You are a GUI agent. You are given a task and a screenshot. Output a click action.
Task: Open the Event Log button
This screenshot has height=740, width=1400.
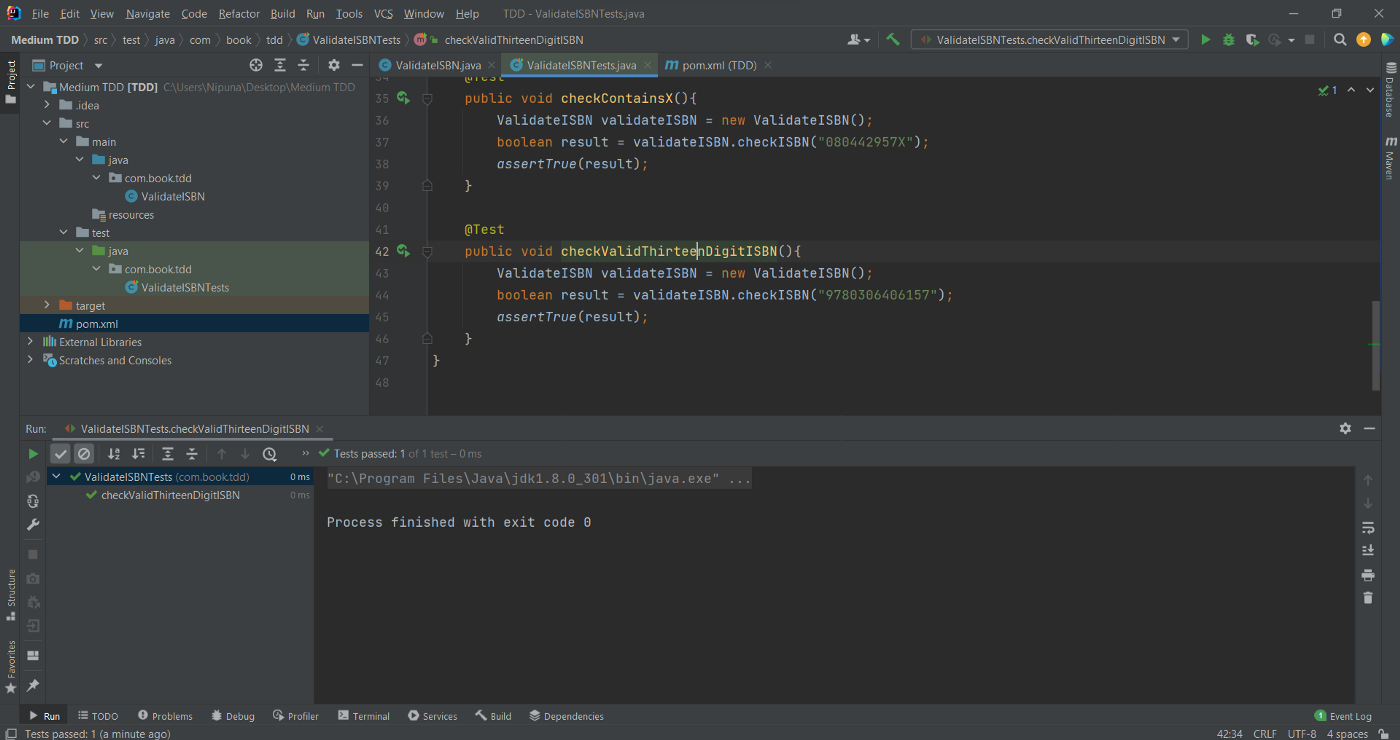1343,716
